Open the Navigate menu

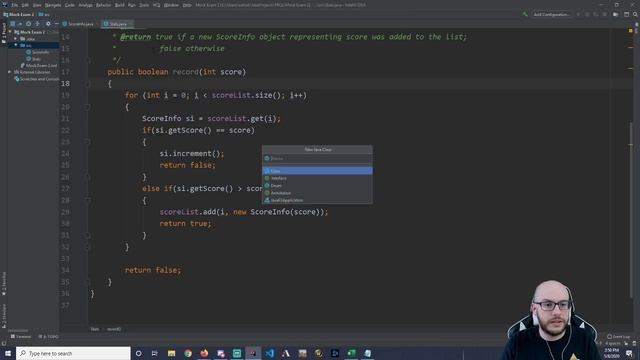53,5
